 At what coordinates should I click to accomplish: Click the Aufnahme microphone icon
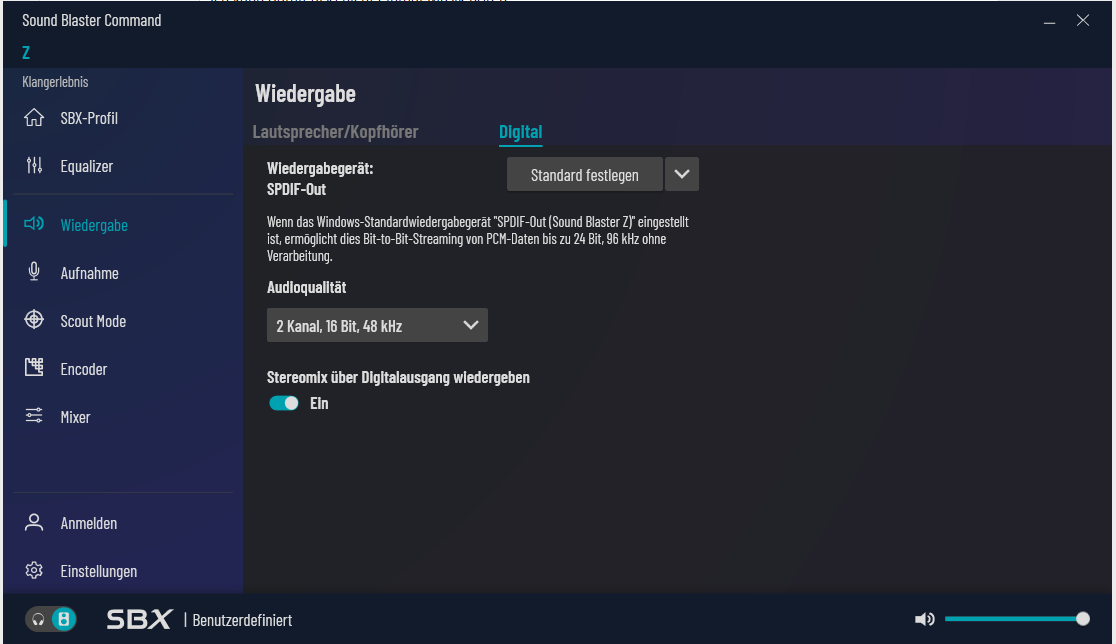click(x=34, y=272)
